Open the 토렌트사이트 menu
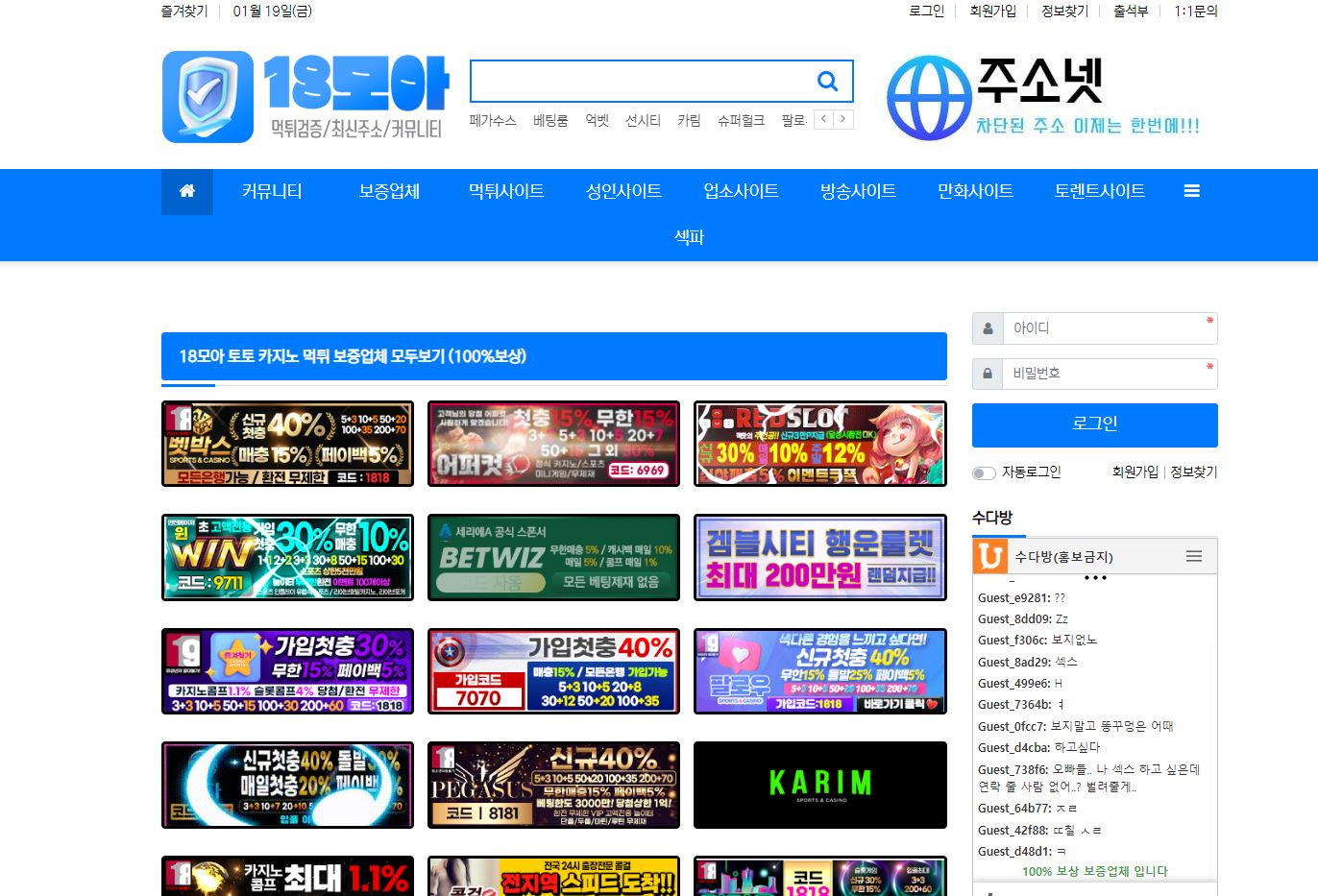Viewport: 1318px width, 896px height. [1099, 191]
